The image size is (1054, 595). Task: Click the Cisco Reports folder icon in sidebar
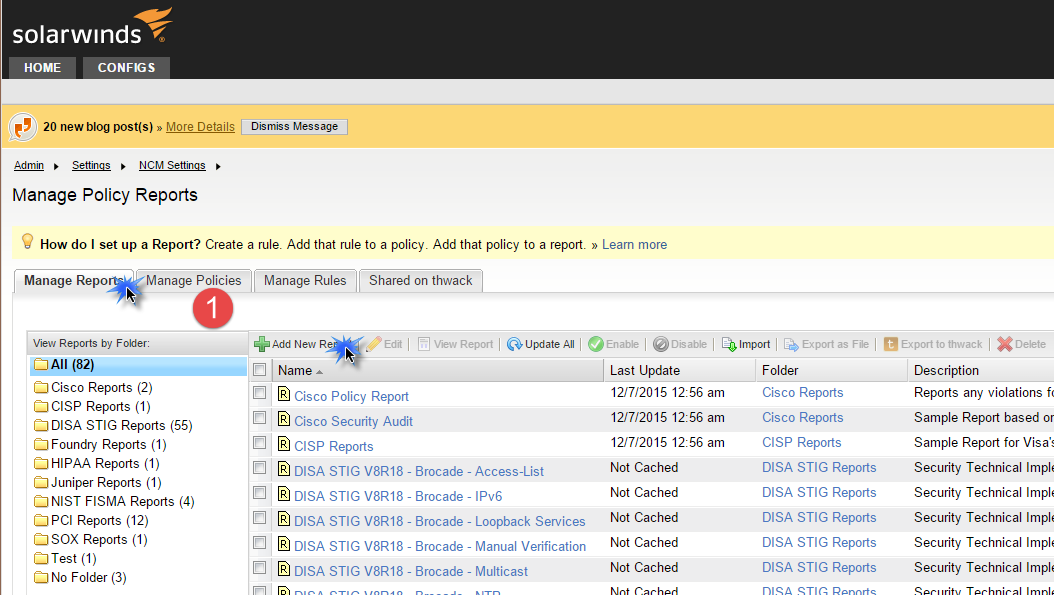coord(41,387)
